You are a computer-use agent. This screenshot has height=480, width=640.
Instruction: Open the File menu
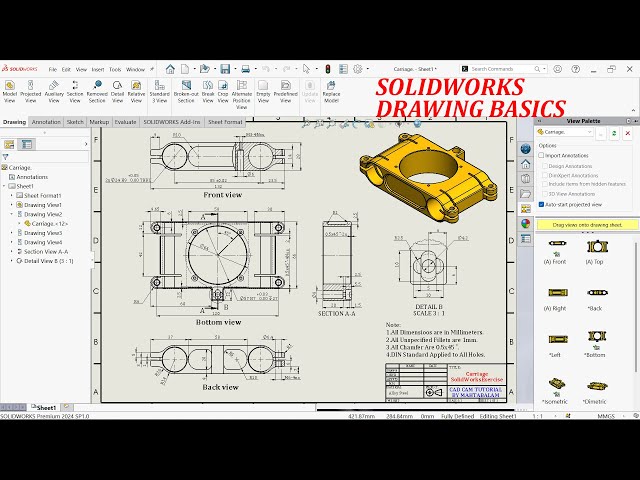pos(52,69)
